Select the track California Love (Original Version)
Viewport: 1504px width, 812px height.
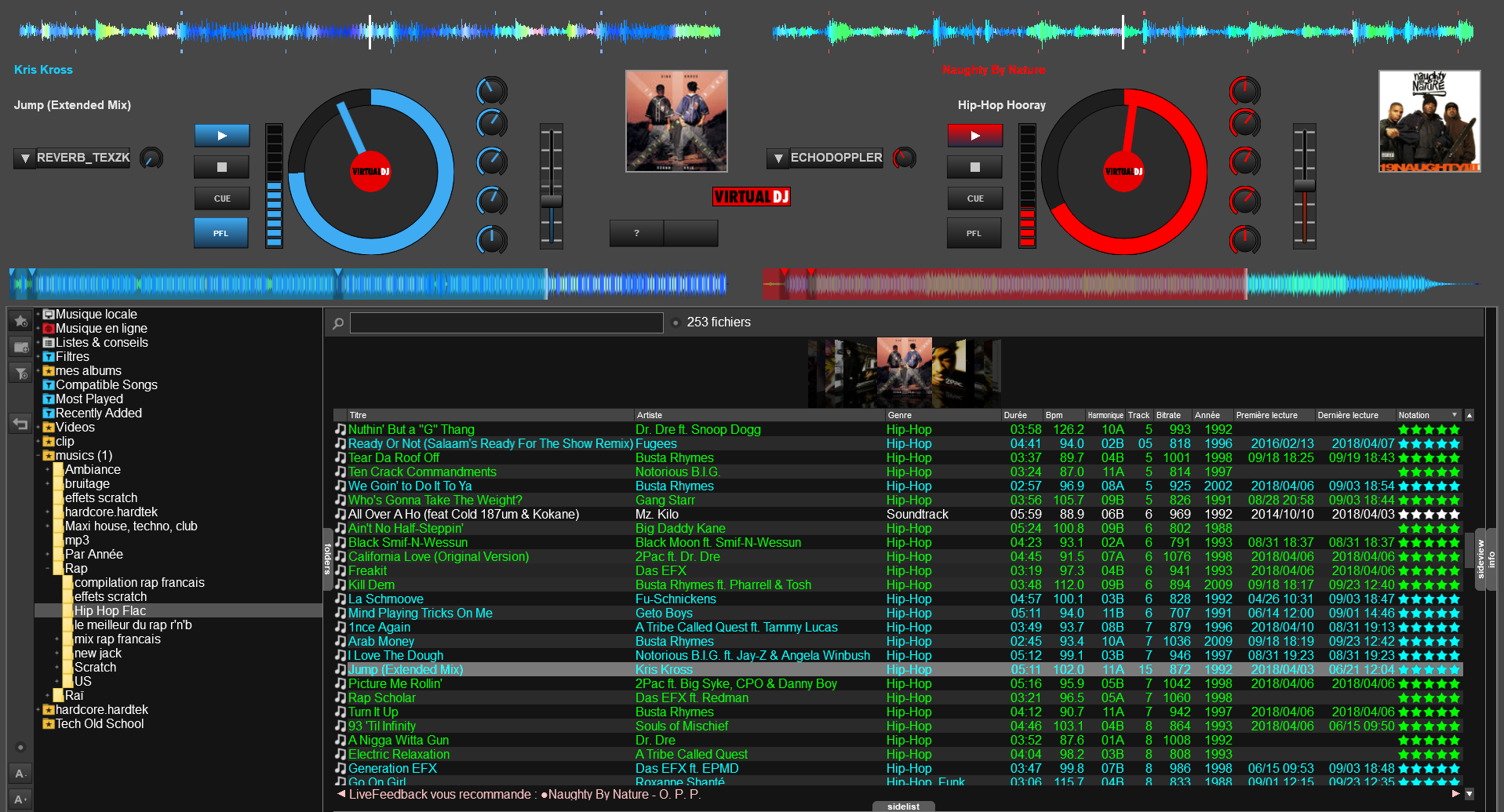click(x=898, y=556)
